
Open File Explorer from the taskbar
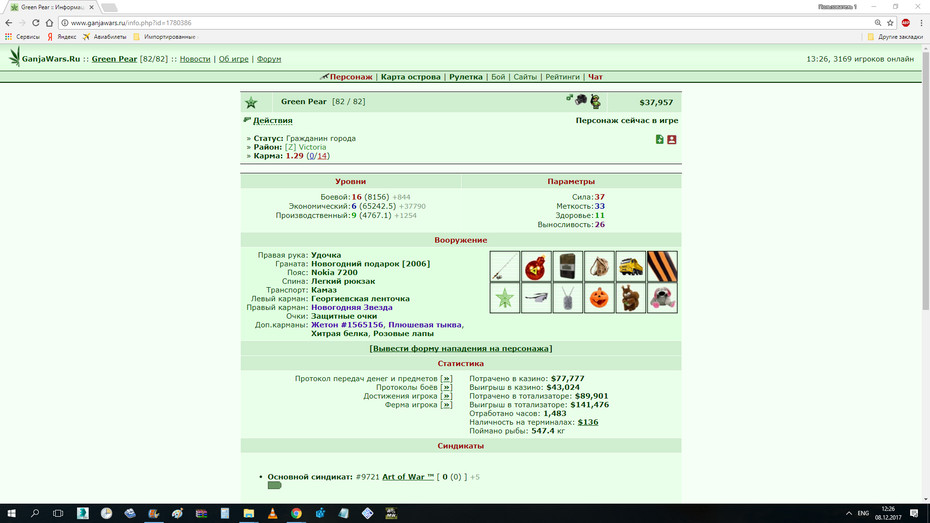point(249,514)
